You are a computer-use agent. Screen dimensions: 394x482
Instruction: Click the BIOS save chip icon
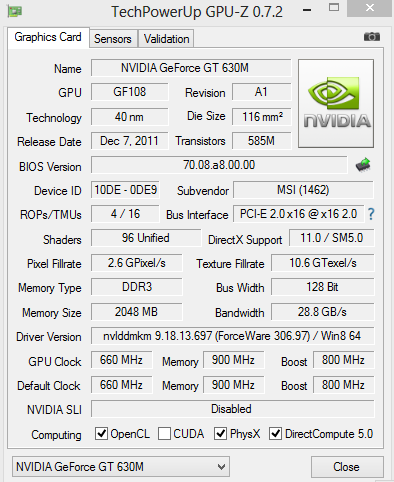tap(363, 165)
